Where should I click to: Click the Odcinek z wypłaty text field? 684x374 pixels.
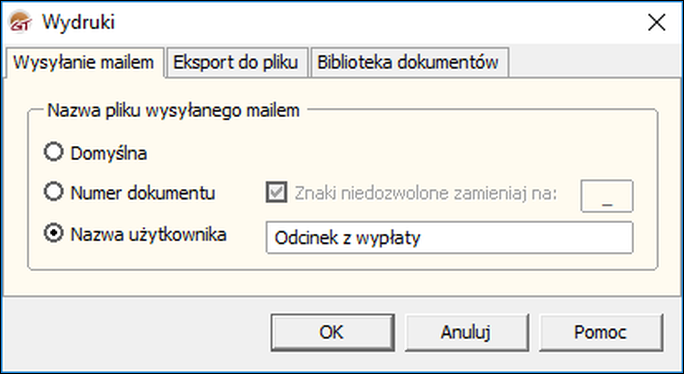[449, 237]
